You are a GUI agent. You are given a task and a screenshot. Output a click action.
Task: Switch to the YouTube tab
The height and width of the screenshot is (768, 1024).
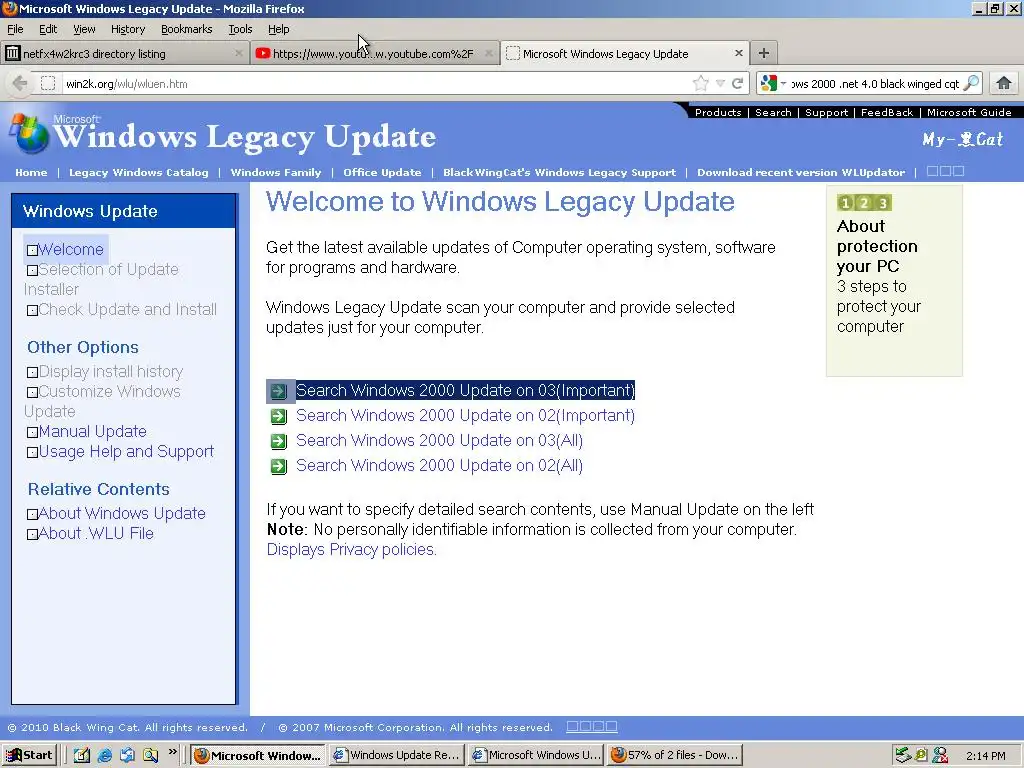(374, 54)
